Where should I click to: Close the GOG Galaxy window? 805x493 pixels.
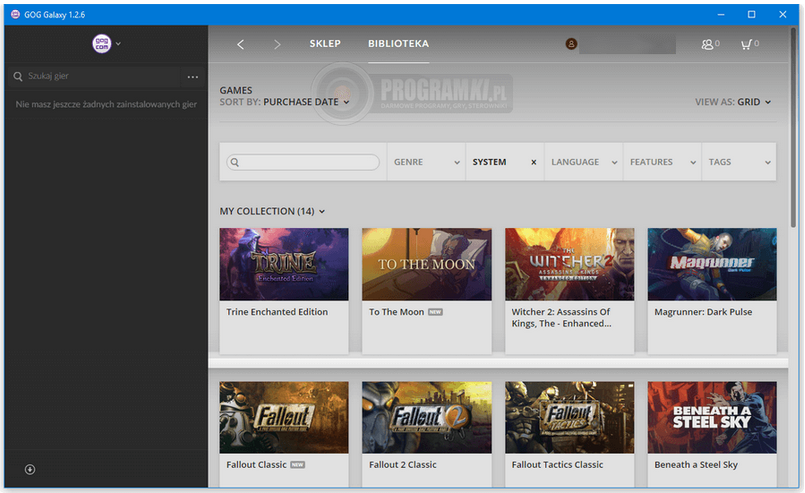[782, 14]
